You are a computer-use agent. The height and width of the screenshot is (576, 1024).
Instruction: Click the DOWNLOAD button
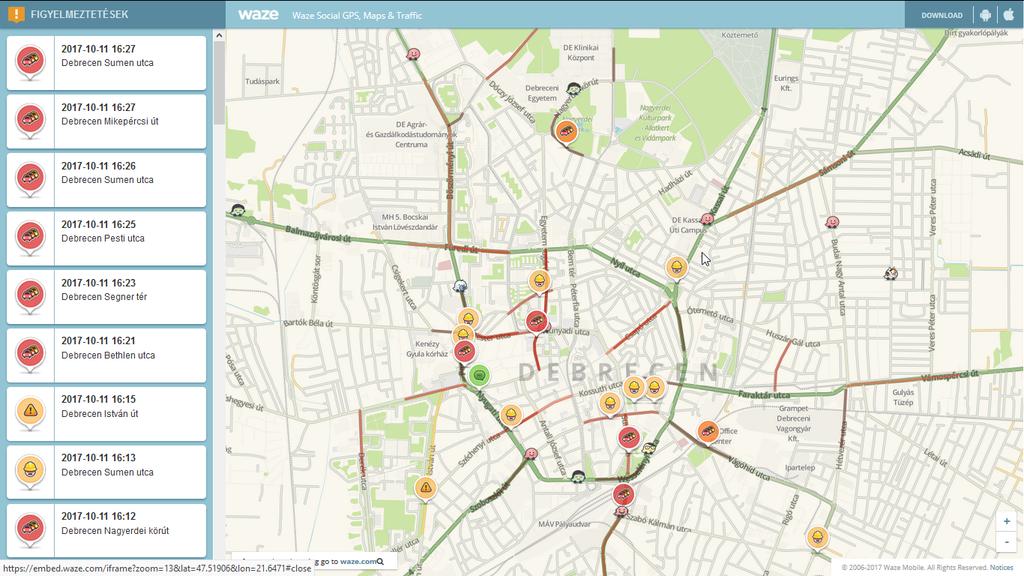942,15
